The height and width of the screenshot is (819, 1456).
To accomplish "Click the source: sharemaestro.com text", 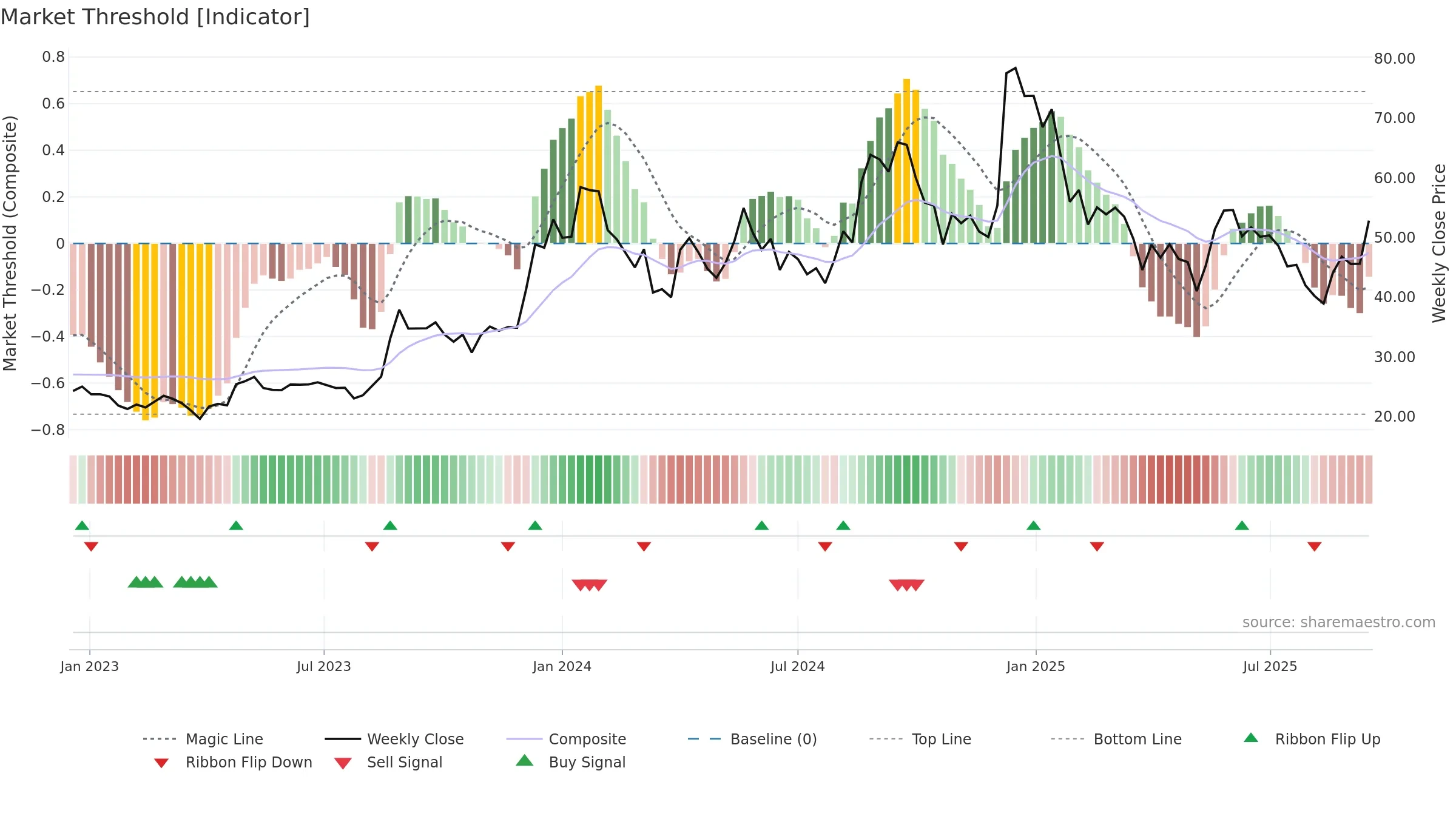I will point(1339,622).
